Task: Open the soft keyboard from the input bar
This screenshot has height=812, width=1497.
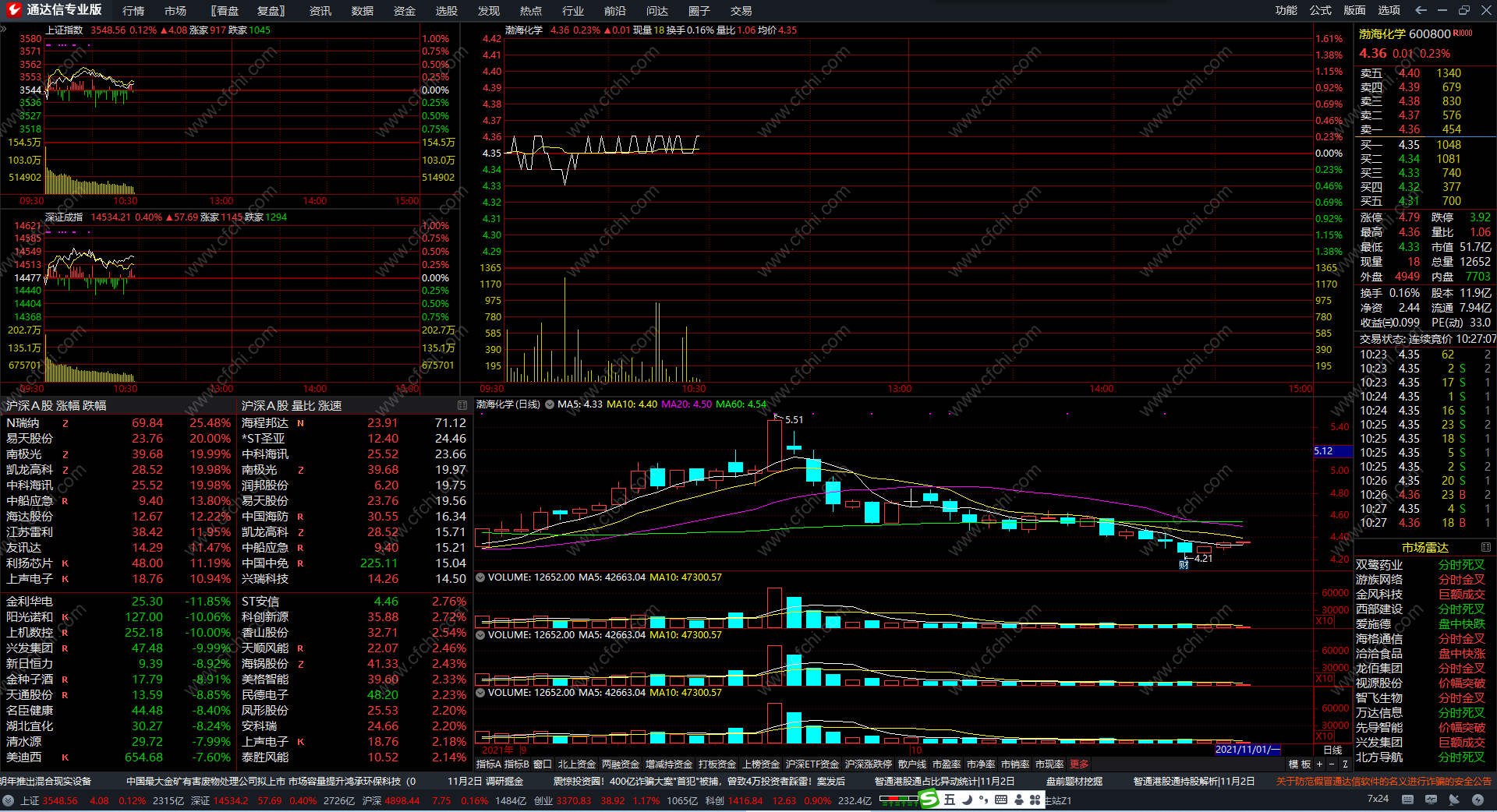Action: pos(1001,800)
